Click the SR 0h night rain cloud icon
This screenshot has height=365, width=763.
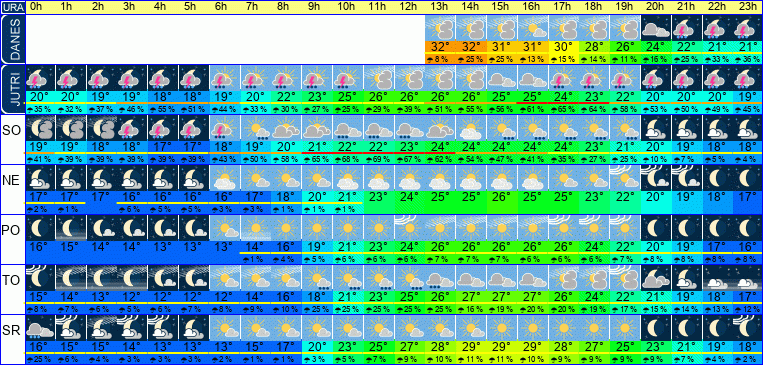40,328
